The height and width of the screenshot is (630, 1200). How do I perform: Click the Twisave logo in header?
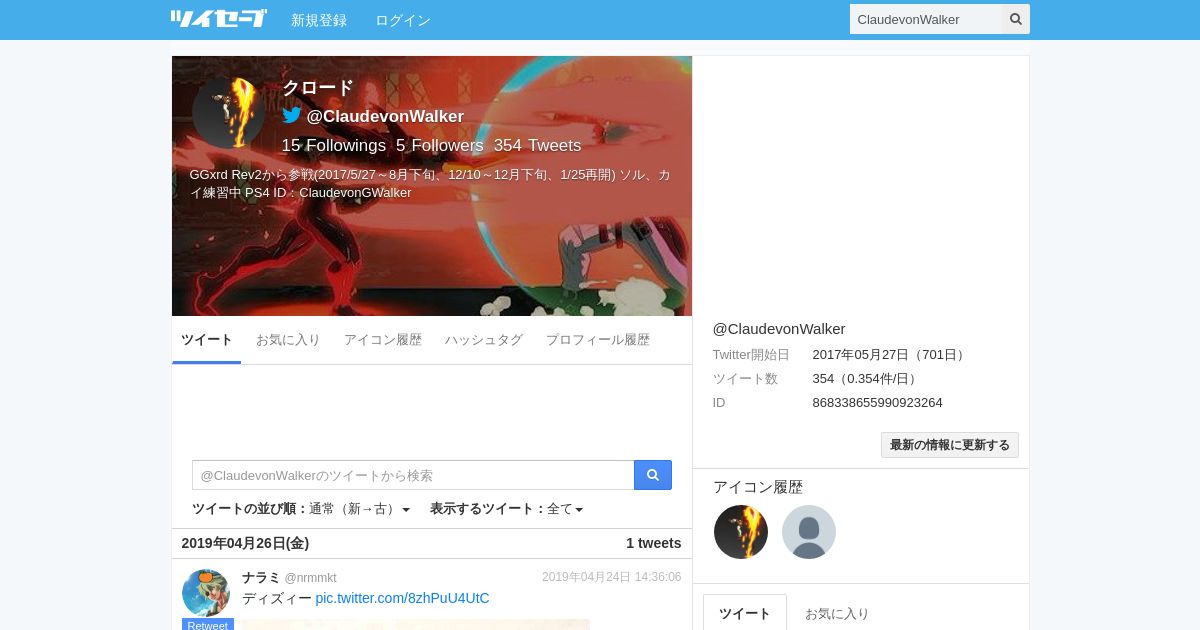219,19
